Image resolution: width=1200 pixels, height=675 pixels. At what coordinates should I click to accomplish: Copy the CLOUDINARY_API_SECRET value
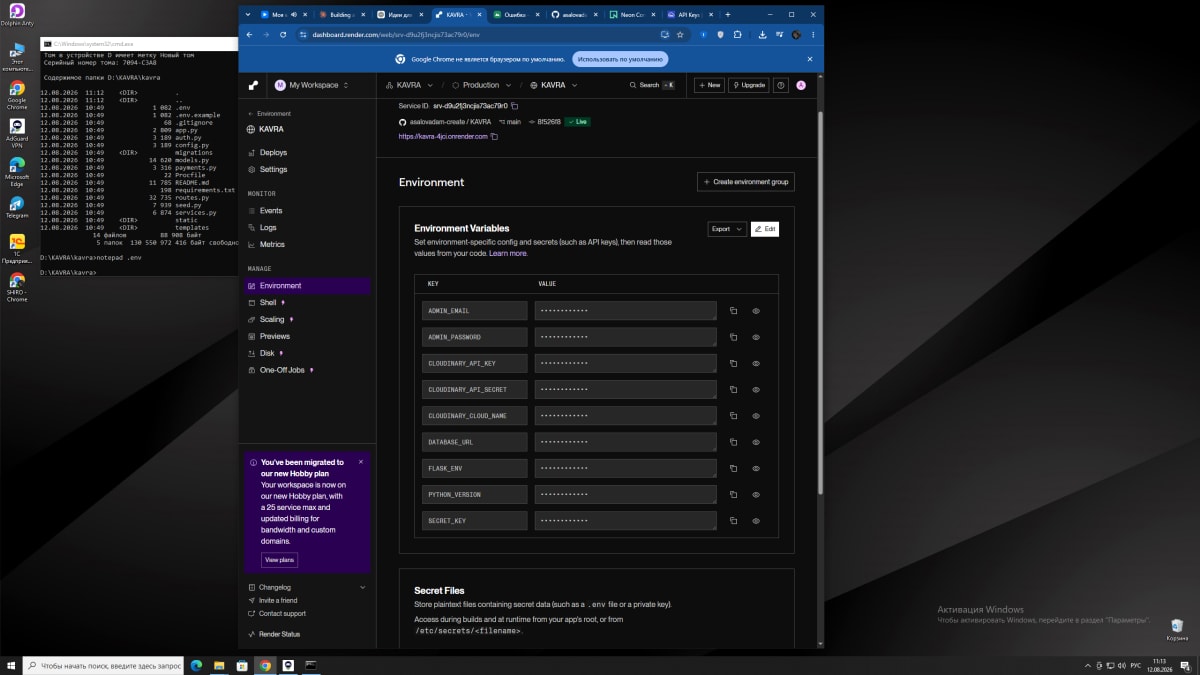(x=733, y=389)
